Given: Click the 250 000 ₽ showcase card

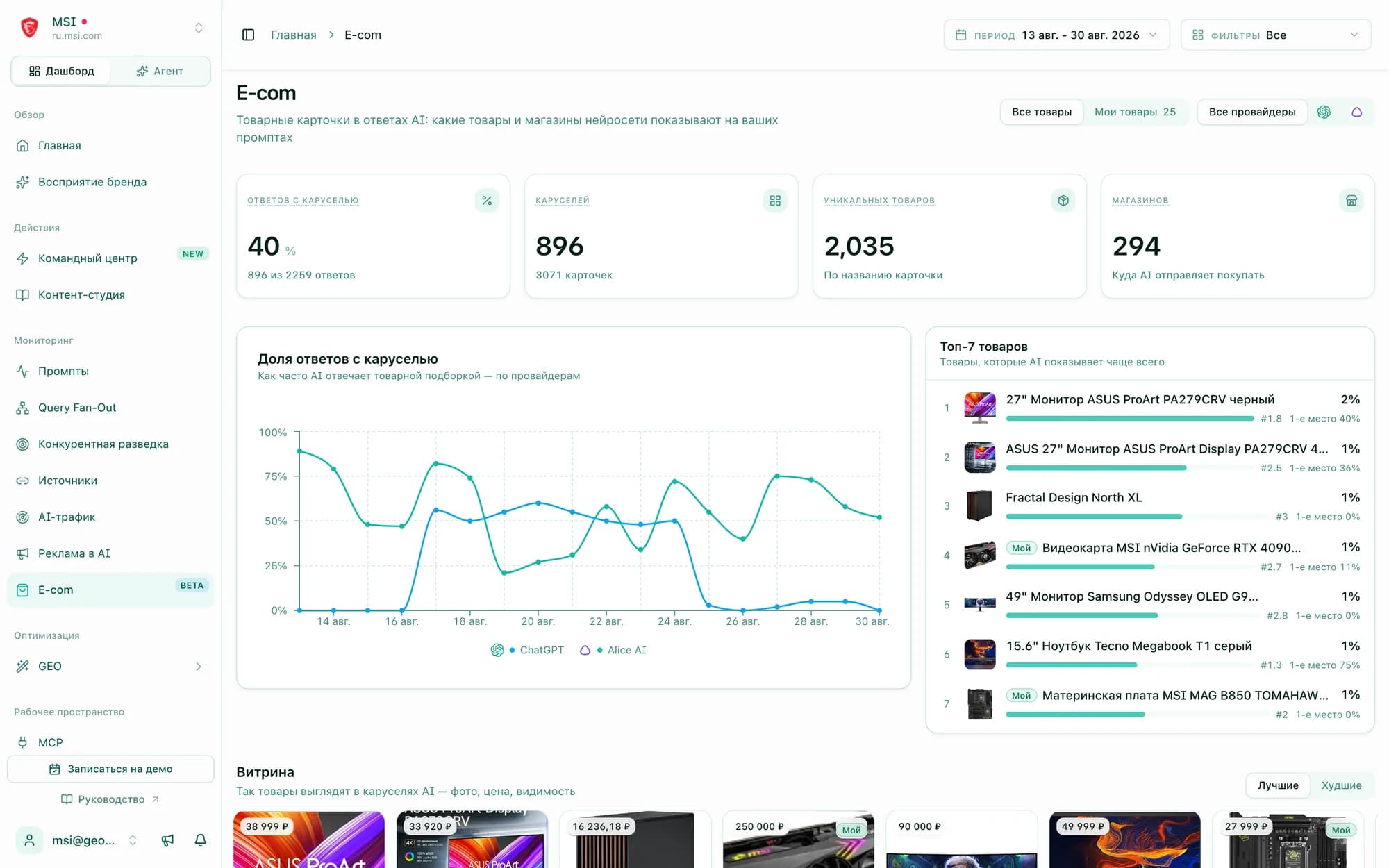Looking at the screenshot, I should pyautogui.click(x=799, y=840).
